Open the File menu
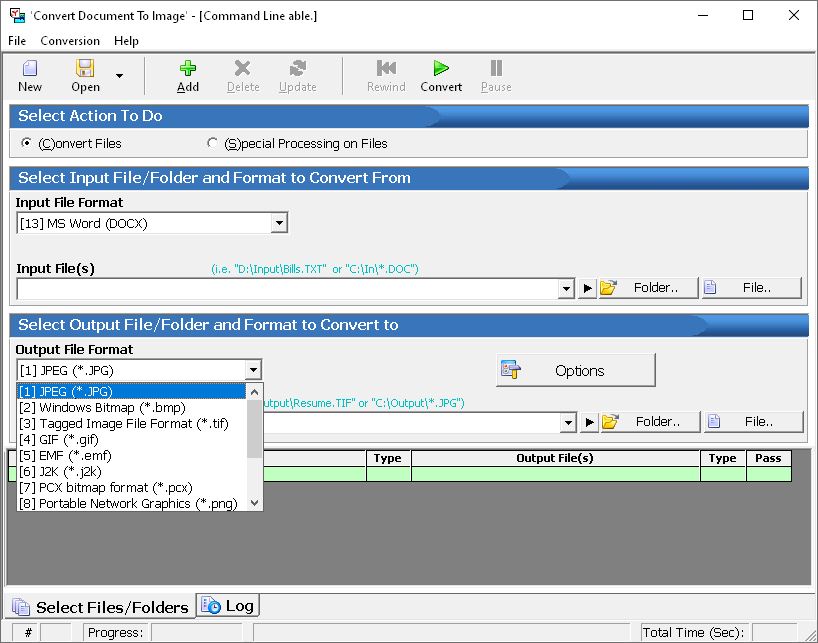 [x=17, y=41]
